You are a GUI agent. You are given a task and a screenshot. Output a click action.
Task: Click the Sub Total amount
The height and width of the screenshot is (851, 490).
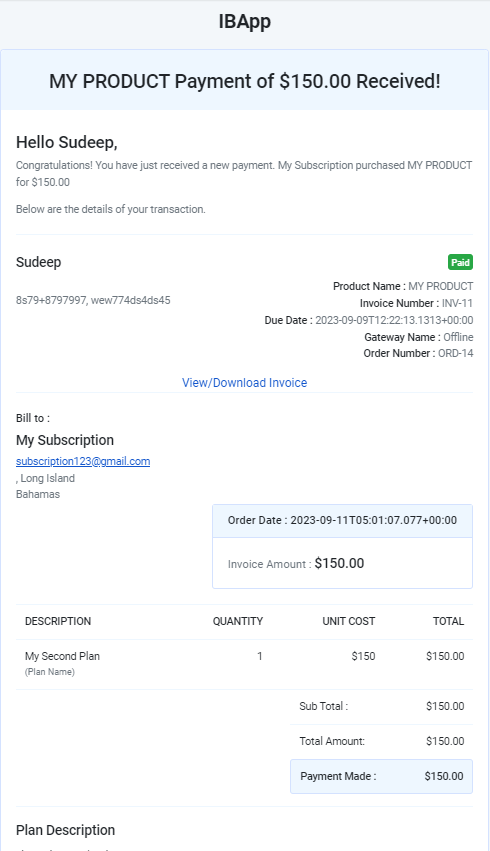tap(445, 707)
